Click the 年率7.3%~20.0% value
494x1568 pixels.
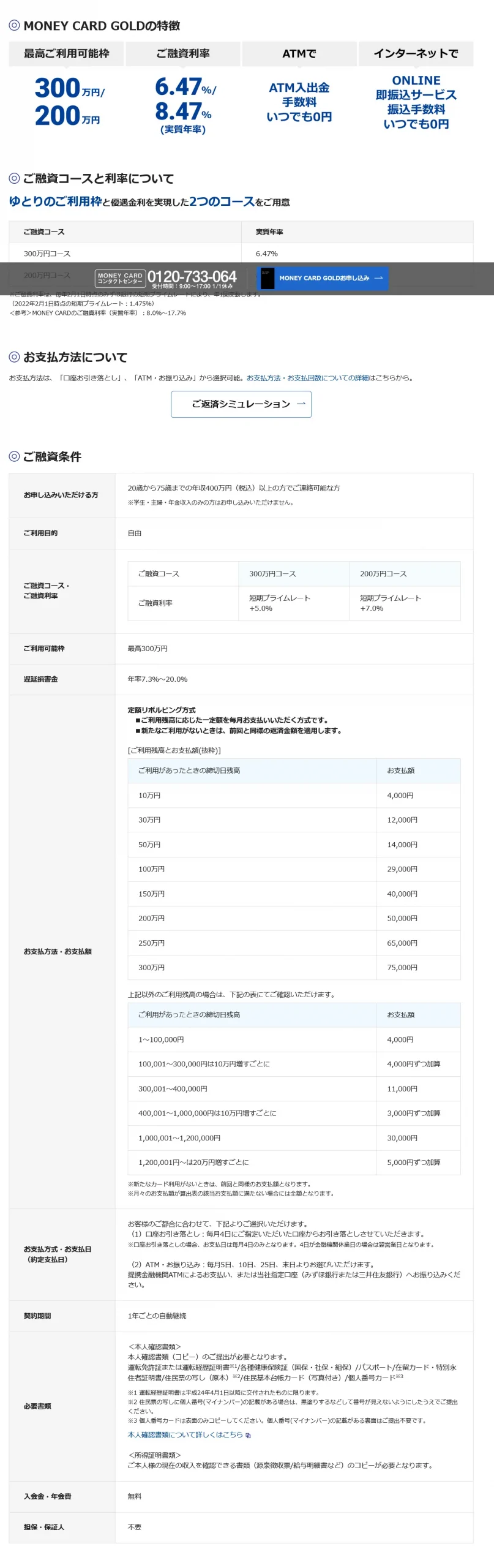pyautogui.click(x=157, y=679)
